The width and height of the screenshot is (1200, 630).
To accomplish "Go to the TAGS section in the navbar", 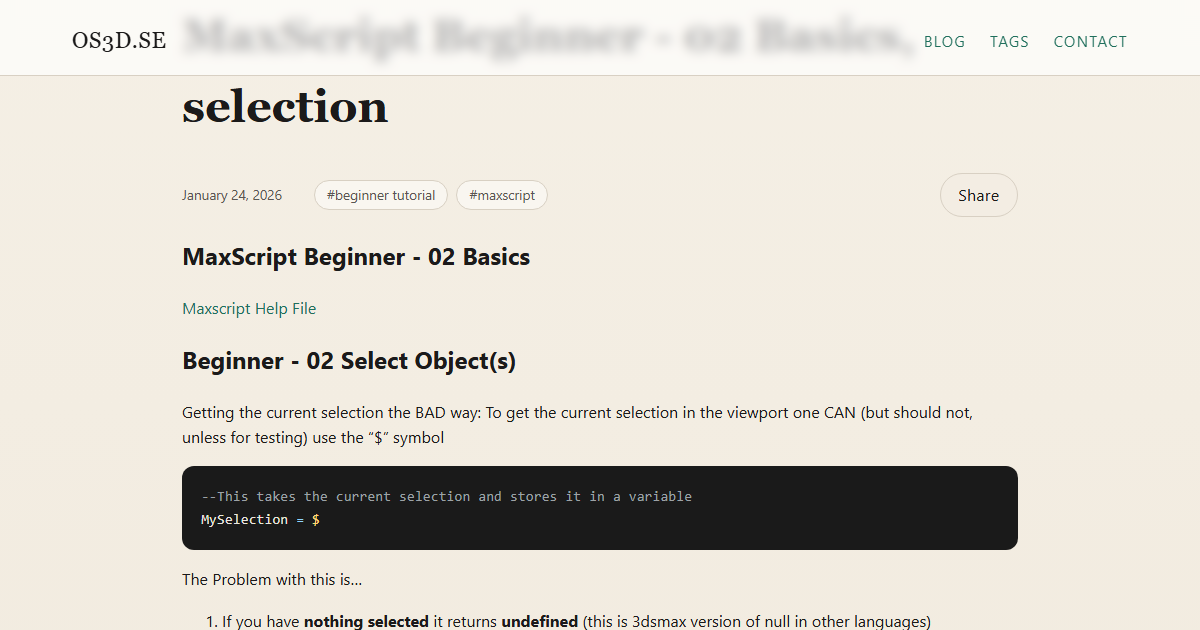I will 1009,41.
